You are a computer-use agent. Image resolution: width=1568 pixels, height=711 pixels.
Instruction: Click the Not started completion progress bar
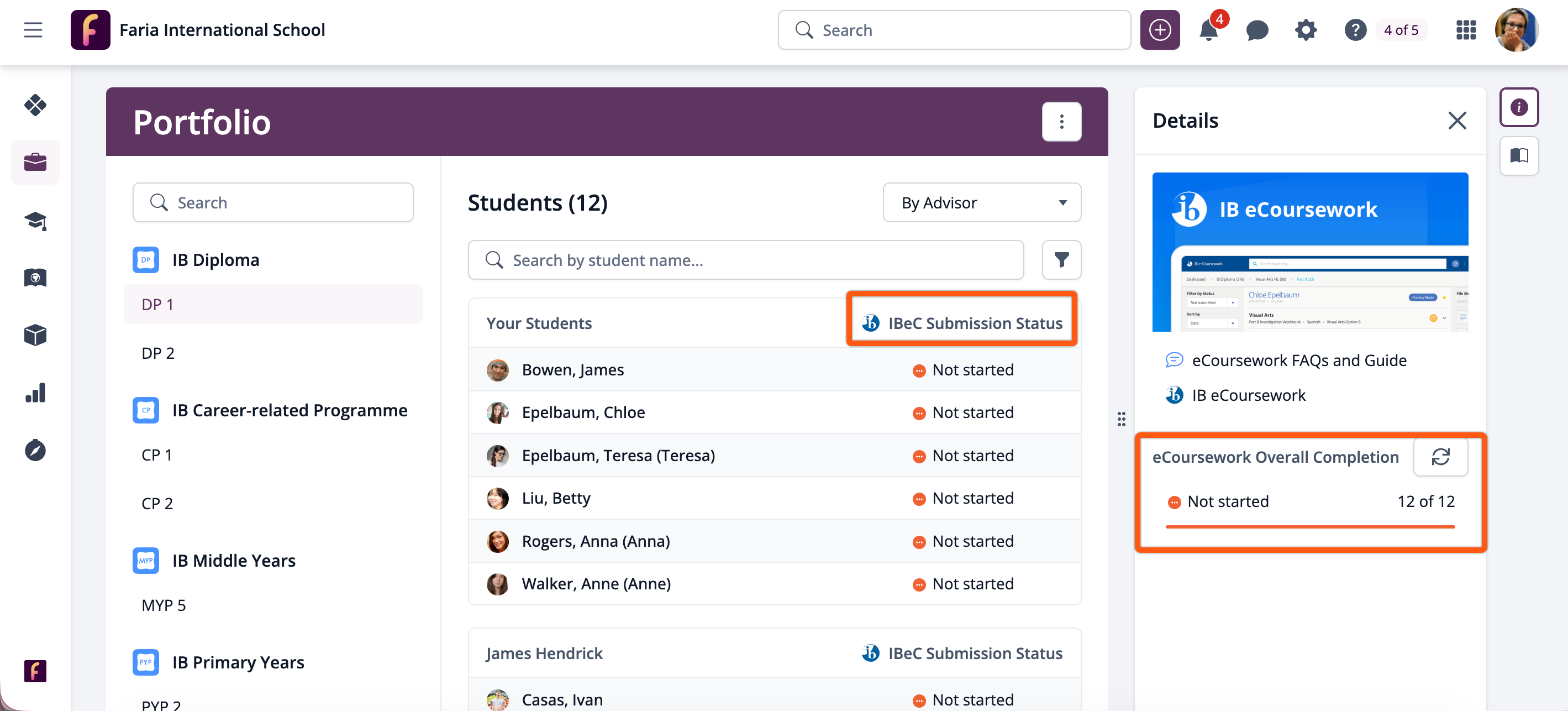coord(1309,526)
